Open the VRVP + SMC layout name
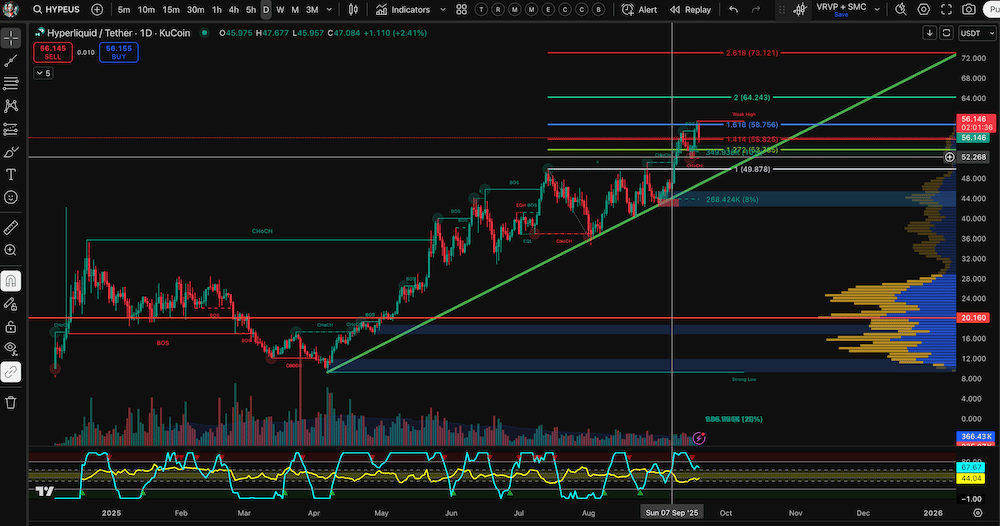The image size is (1000, 526). click(x=841, y=6)
